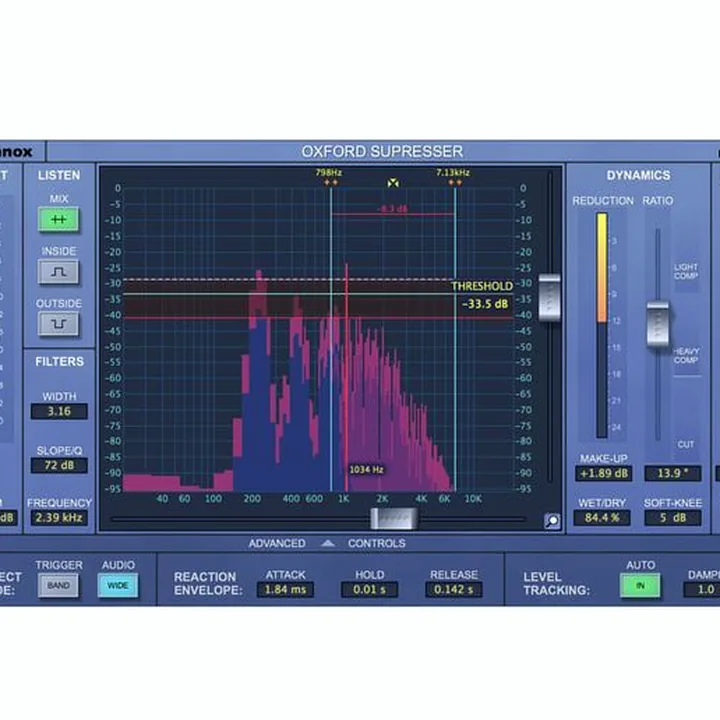Click the HOLD value 0.01 s
720x720 pixels.
(x=370, y=590)
